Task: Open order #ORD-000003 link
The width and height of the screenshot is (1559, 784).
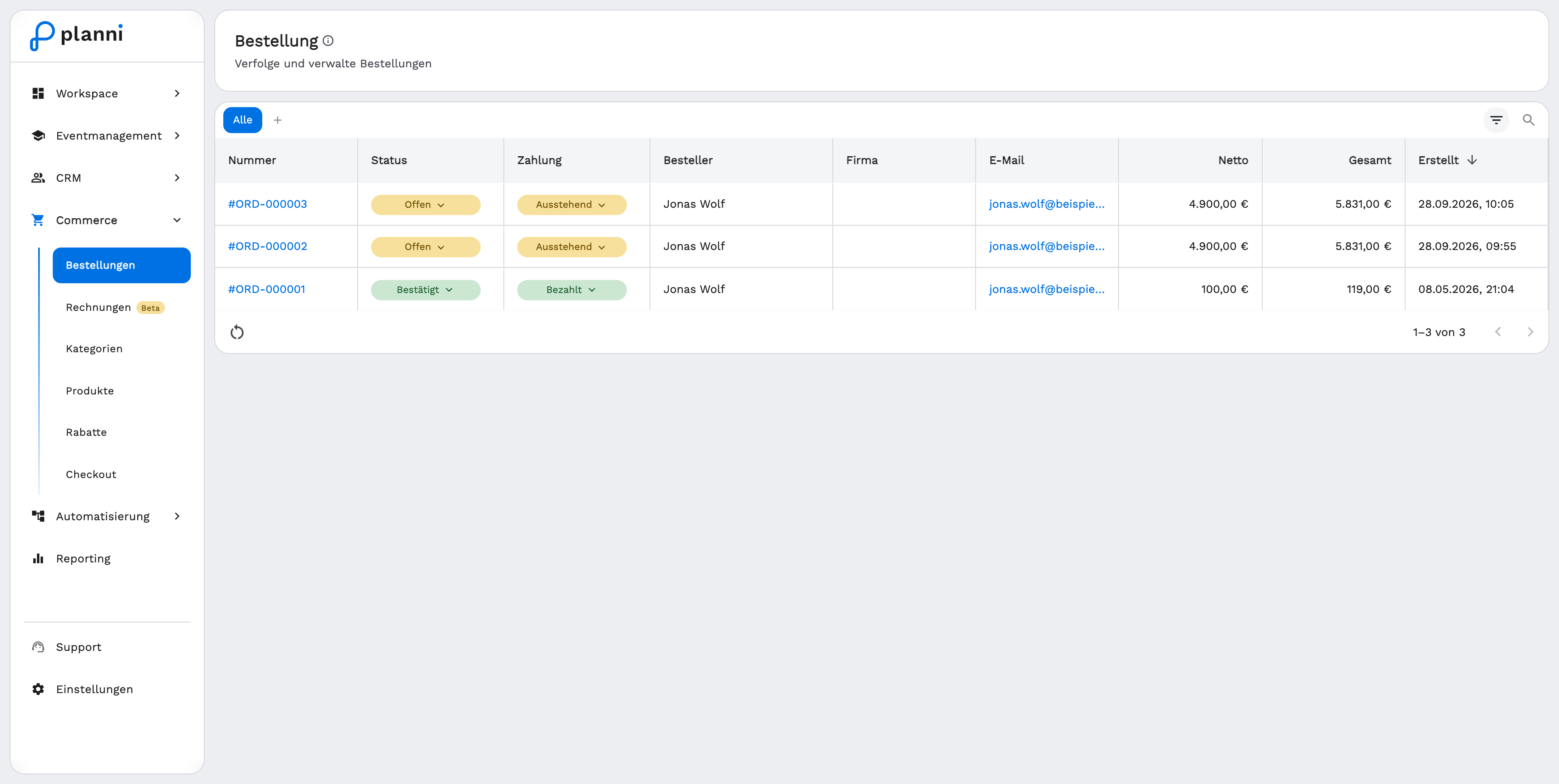Action: [x=268, y=204]
